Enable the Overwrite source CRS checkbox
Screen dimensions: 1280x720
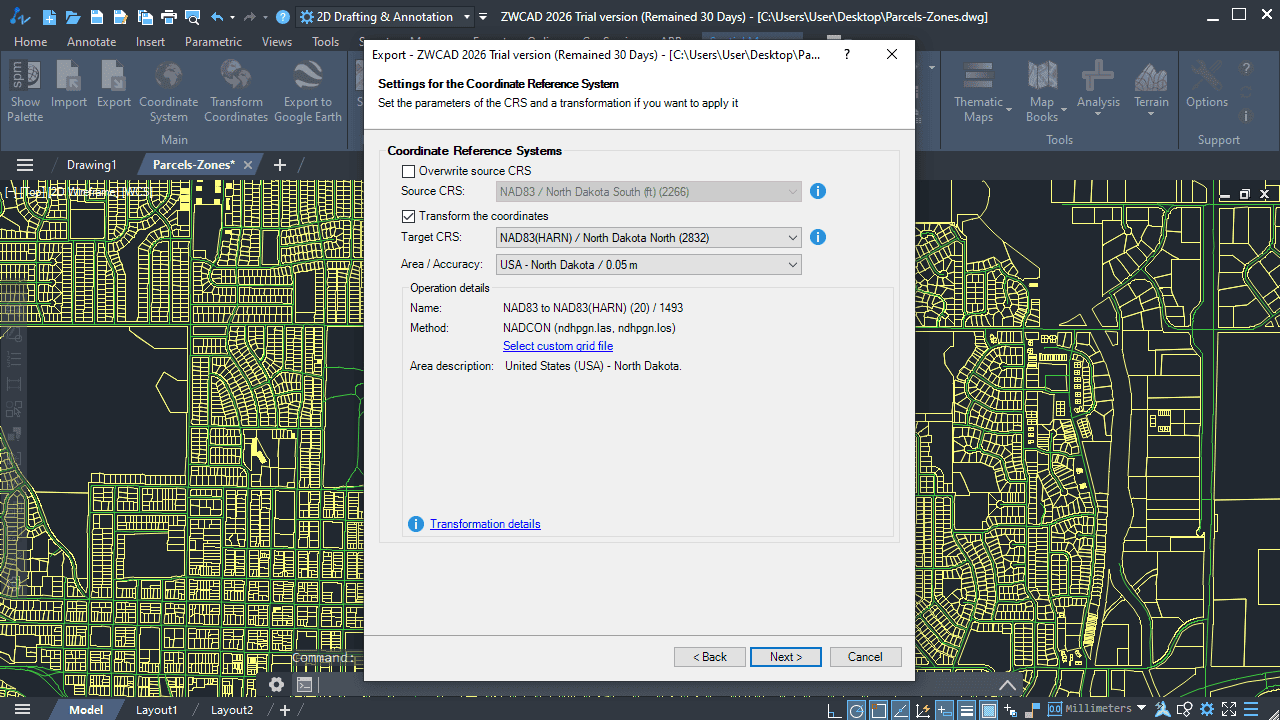(408, 171)
